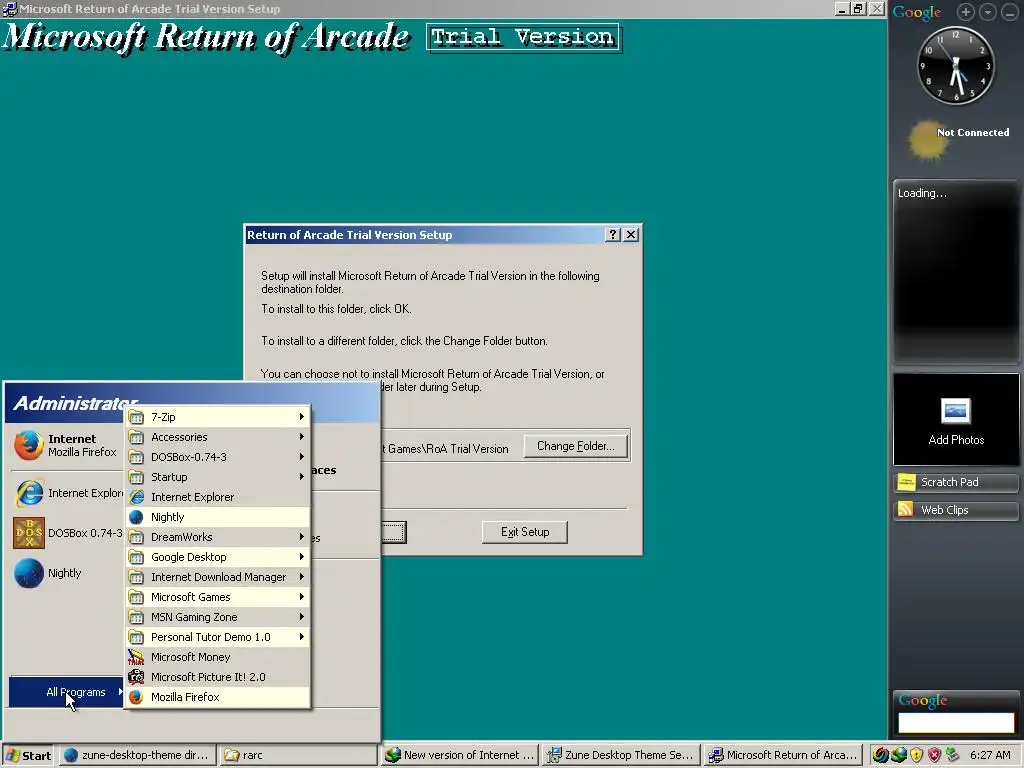Switch to Zune Desktop Theme Setup taskbar button
Viewport: 1024px width, 768px height.
coord(620,755)
